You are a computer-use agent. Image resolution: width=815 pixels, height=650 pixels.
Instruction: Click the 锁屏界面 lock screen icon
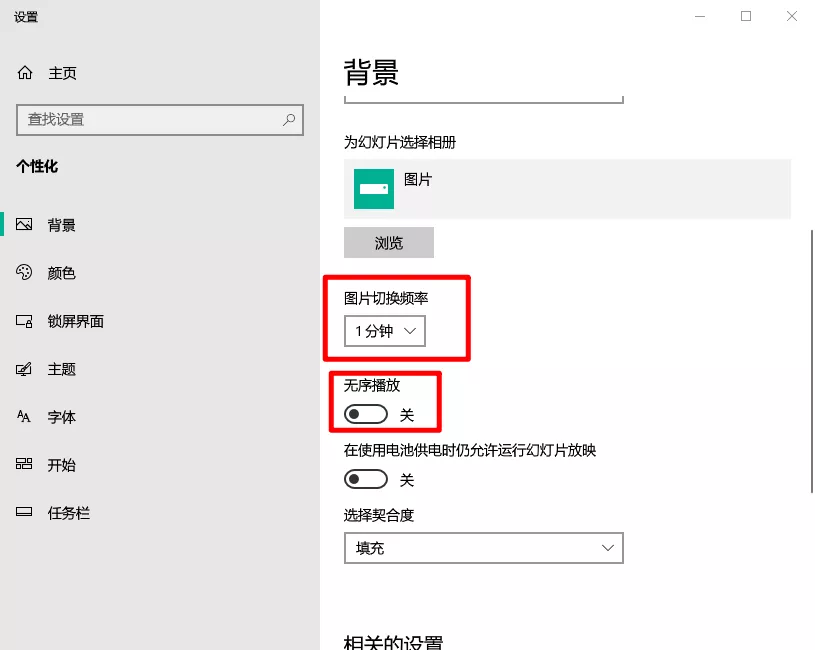(24, 320)
